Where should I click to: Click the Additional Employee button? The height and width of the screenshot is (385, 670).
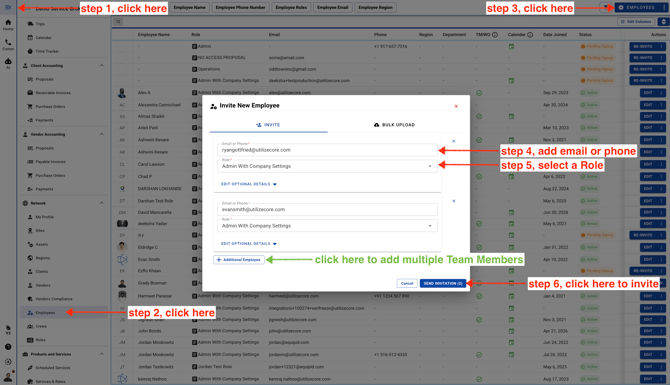click(239, 260)
